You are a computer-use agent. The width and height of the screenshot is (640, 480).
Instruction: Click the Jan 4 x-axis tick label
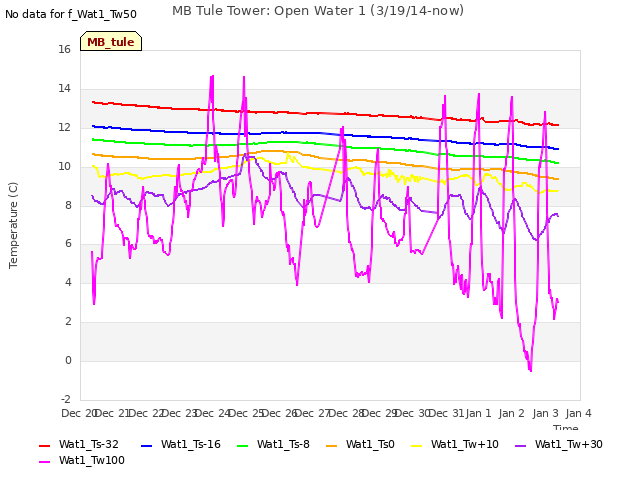[579, 413]
